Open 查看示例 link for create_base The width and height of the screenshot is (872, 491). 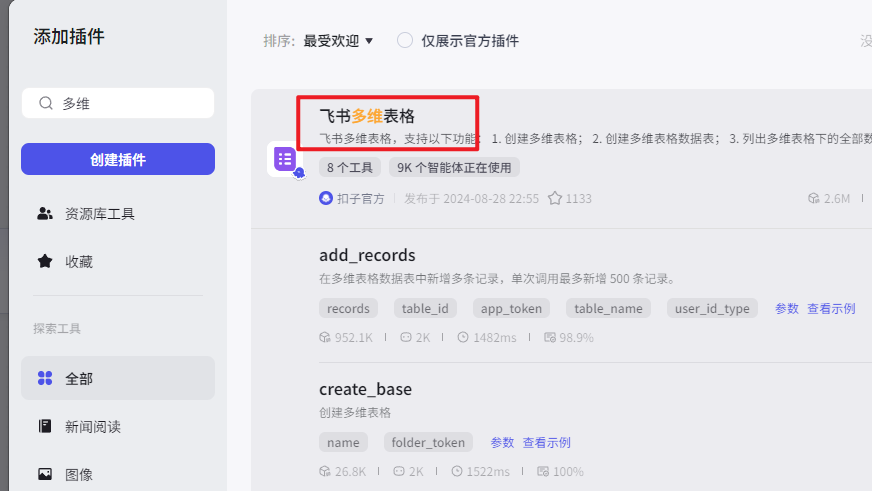547,443
